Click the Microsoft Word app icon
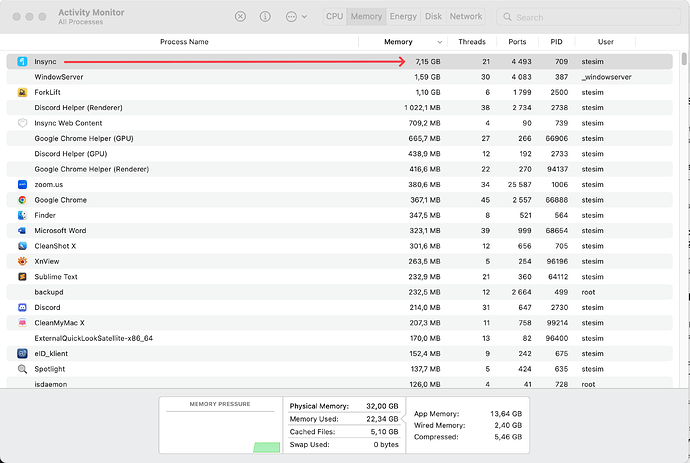The image size is (690, 463). pyautogui.click(x=22, y=231)
